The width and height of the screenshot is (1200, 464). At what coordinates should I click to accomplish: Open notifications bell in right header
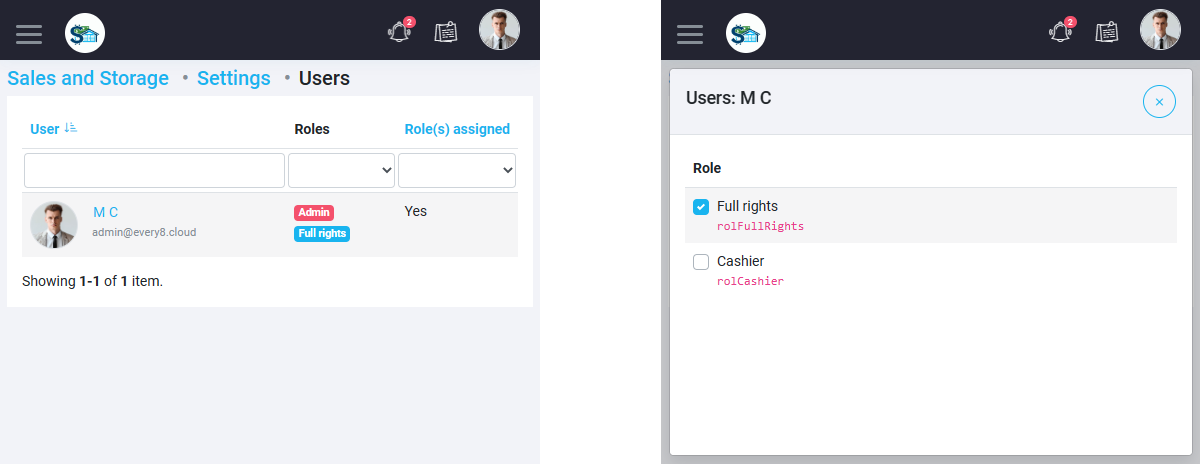pos(1061,31)
